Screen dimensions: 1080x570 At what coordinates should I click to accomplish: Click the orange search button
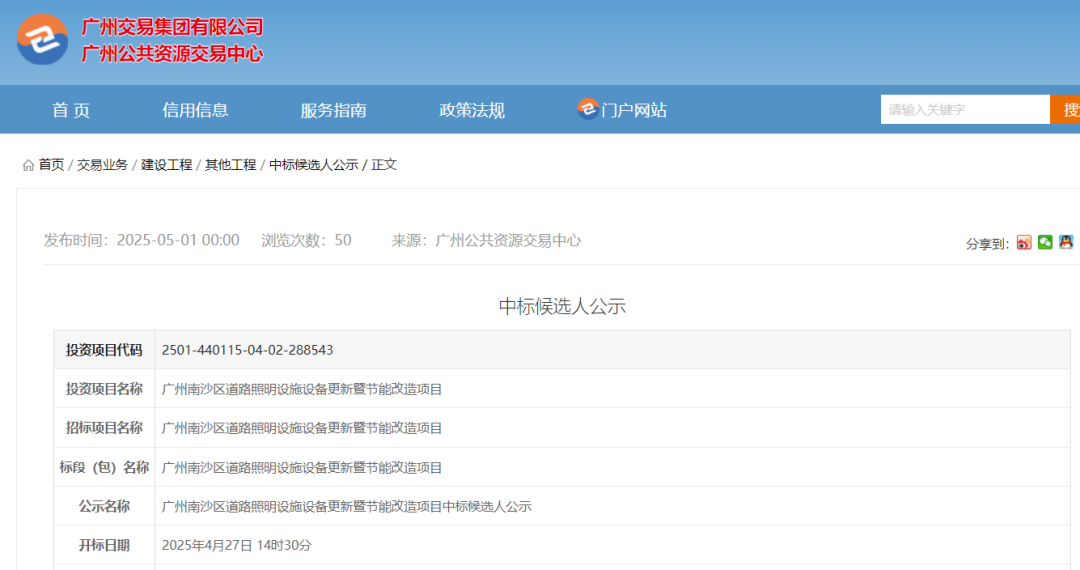point(1065,109)
